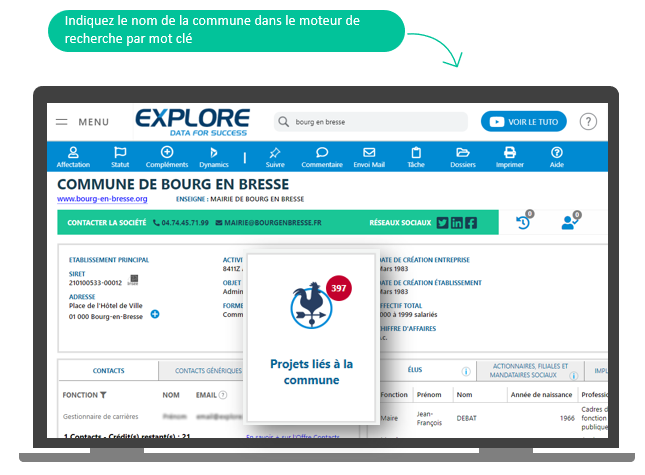Click the Prénom column header
645x475 pixels.
pyautogui.click(x=429, y=394)
